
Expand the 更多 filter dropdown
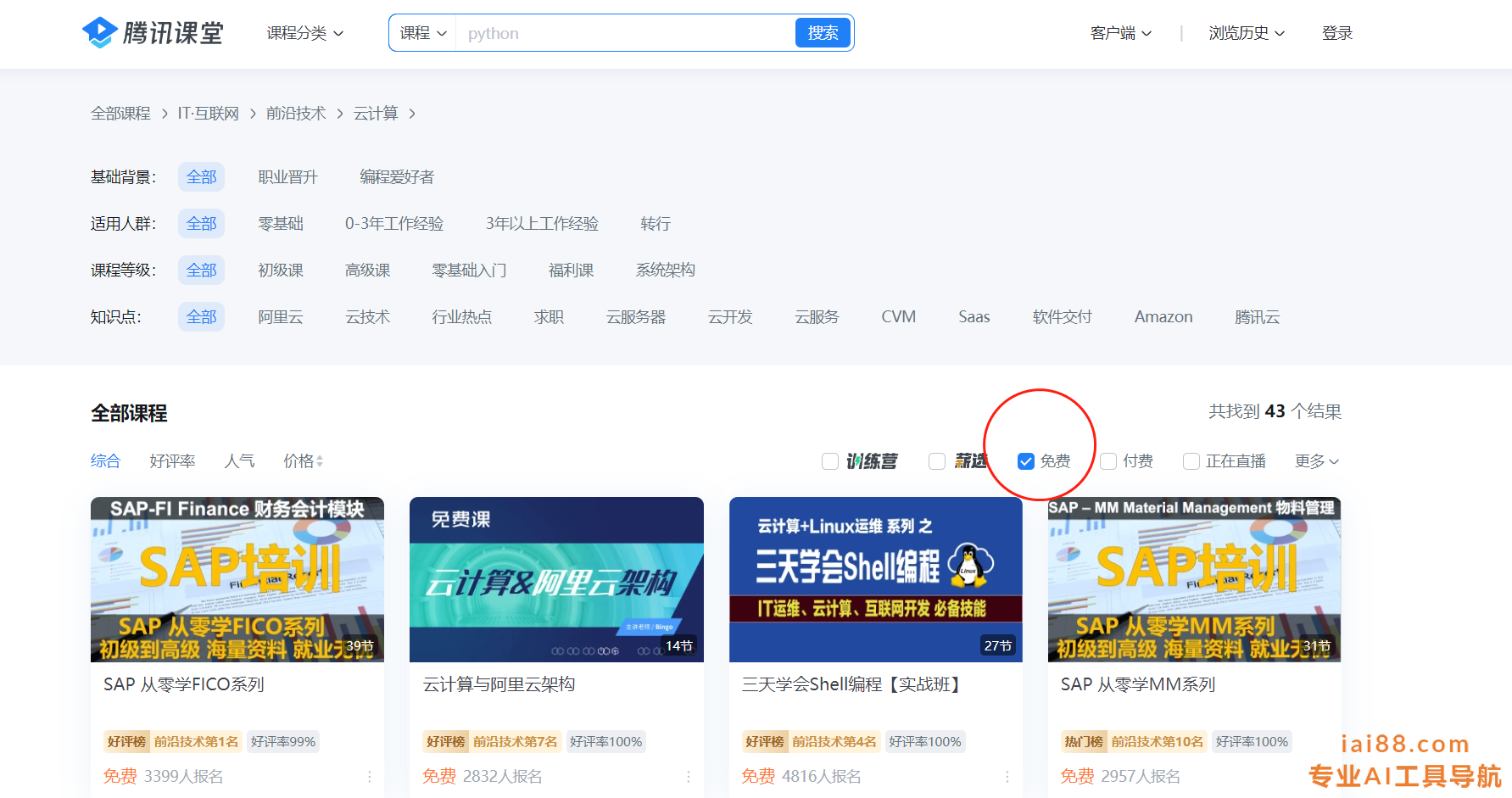pyautogui.click(x=1317, y=460)
